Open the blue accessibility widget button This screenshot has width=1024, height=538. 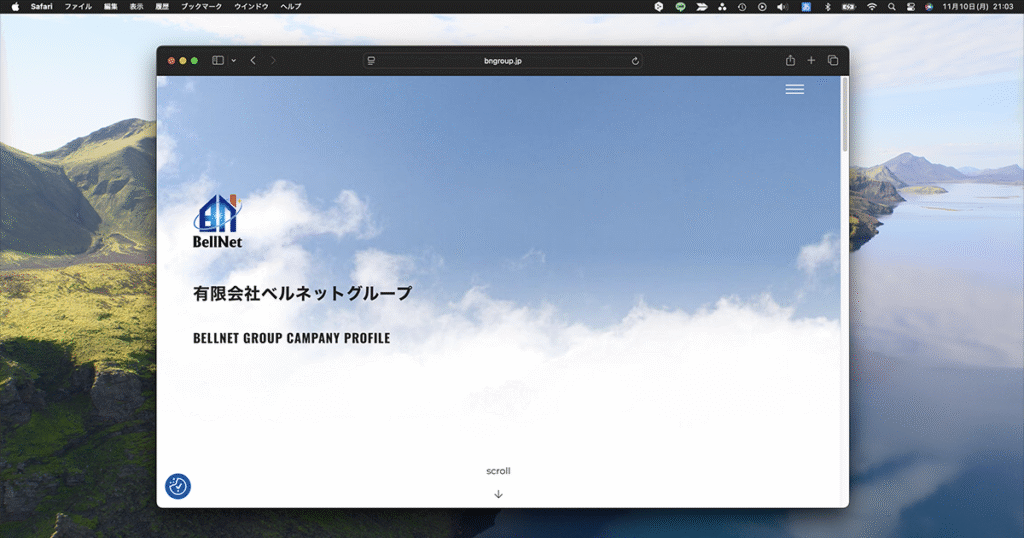(178, 487)
